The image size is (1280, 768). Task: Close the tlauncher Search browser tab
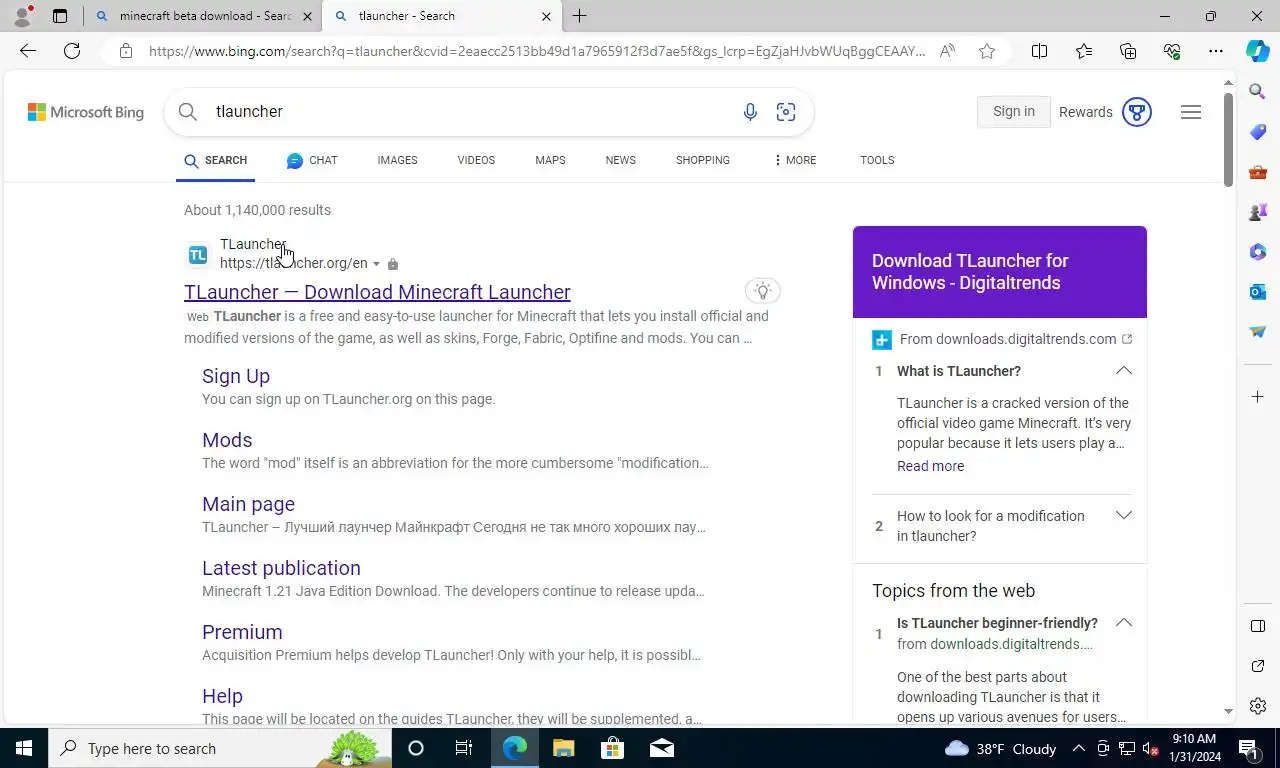click(x=546, y=16)
